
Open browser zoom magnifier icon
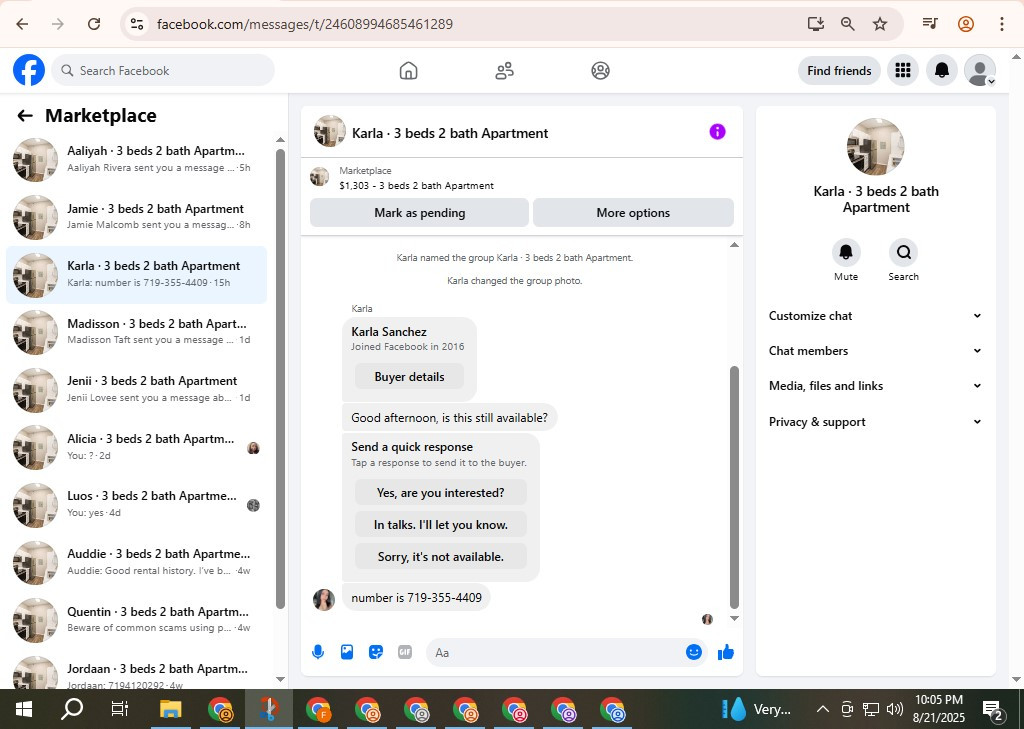[848, 24]
